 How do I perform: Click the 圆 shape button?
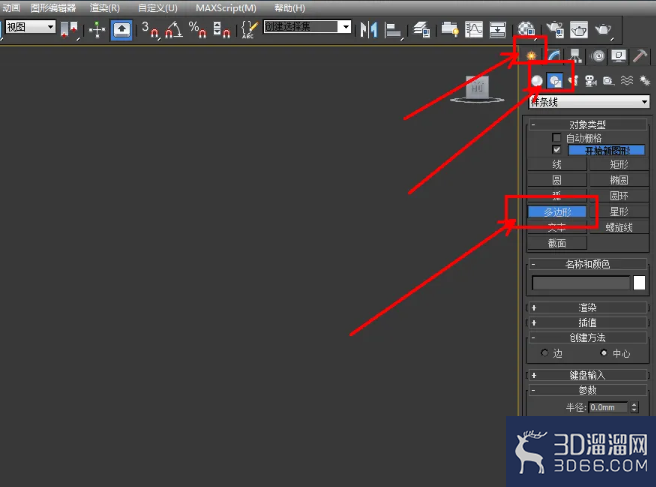[x=557, y=180]
